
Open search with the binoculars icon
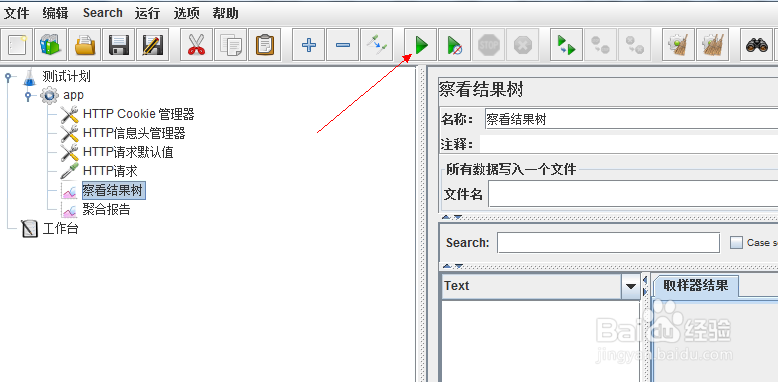tap(757, 45)
